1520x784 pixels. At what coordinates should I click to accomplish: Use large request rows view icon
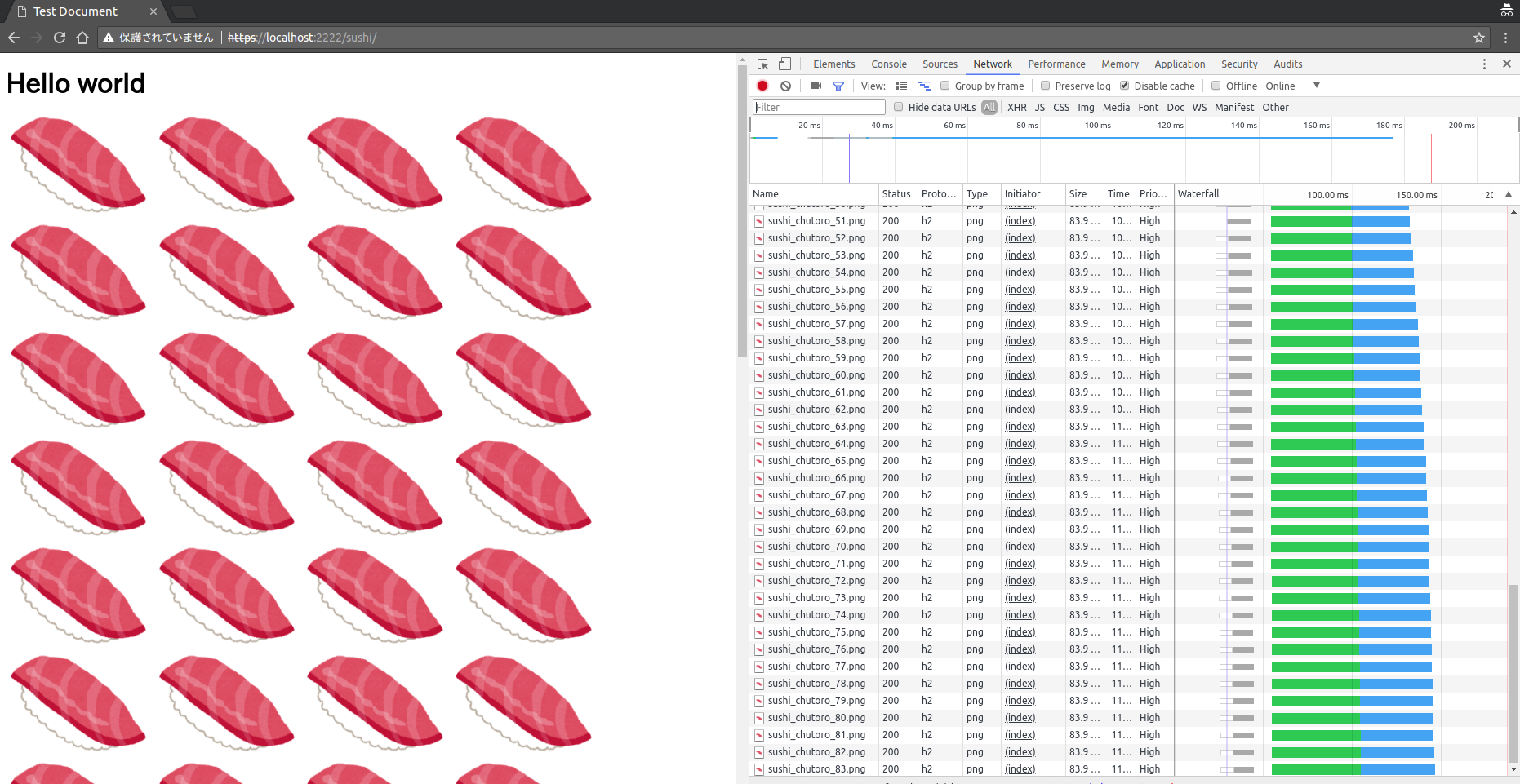901,86
